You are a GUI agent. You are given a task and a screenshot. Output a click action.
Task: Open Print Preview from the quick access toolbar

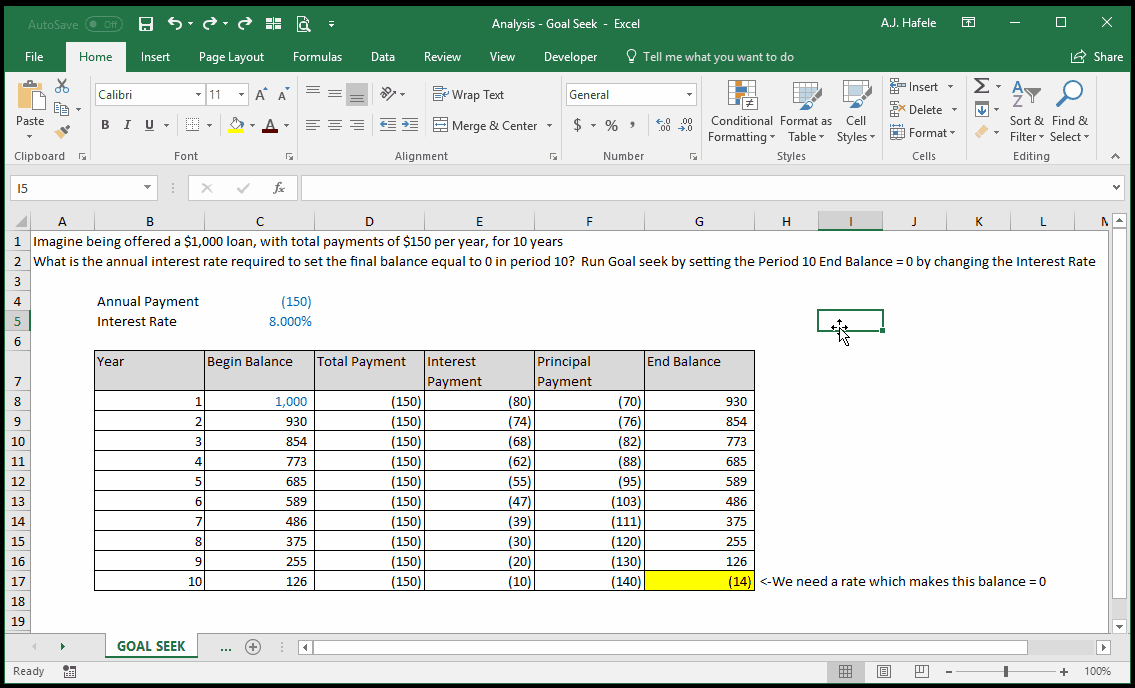point(303,24)
